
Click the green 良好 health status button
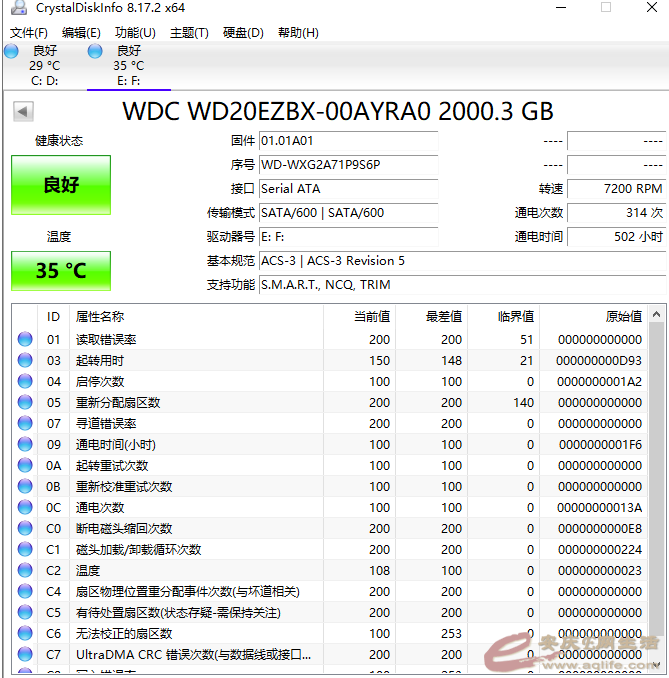pyautogui.click(x=61, y=185)
